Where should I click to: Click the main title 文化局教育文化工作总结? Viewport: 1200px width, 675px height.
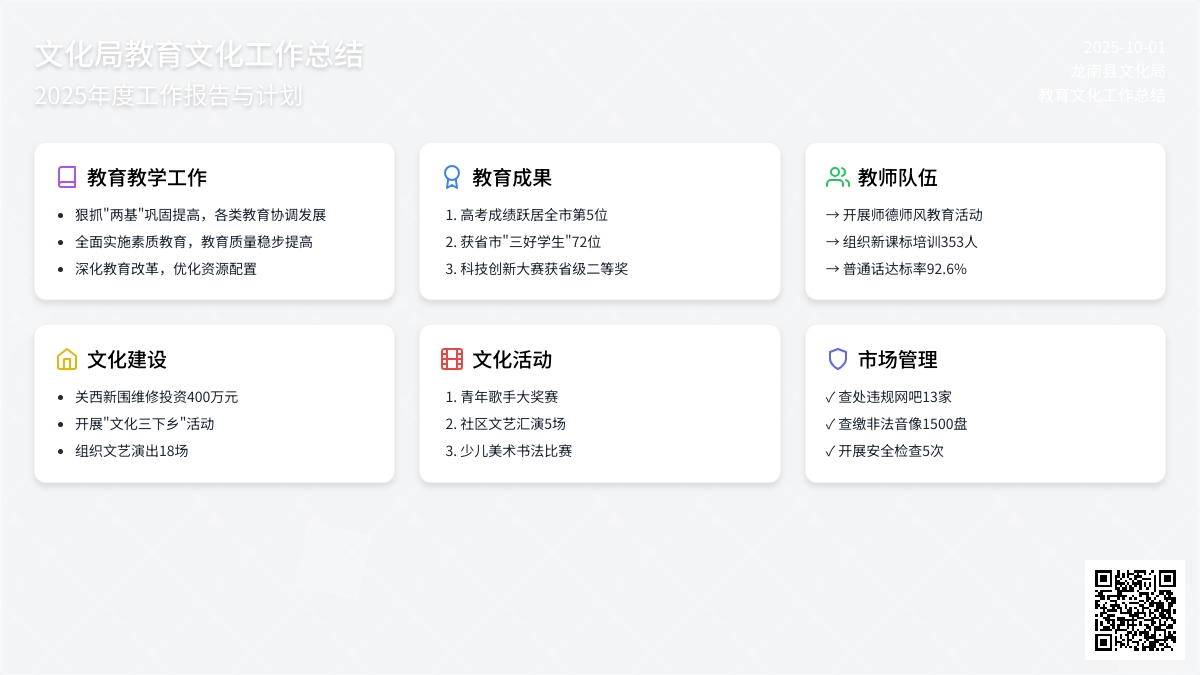[x=199, y=55]
